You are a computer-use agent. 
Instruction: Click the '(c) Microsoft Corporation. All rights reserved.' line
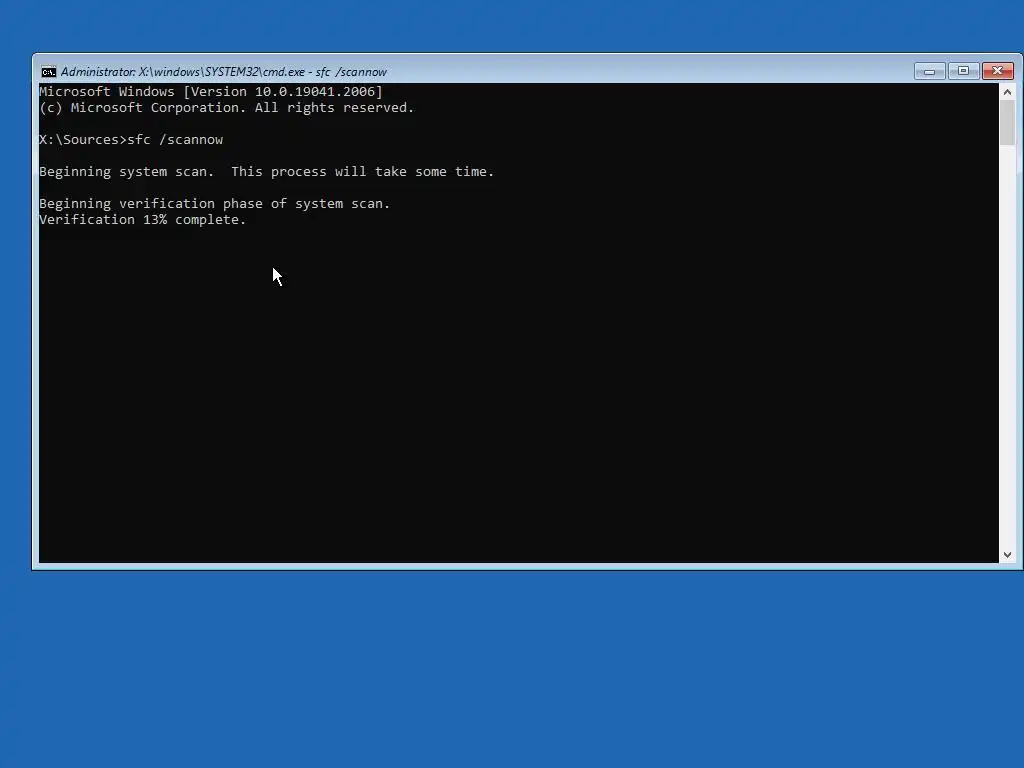227,108
